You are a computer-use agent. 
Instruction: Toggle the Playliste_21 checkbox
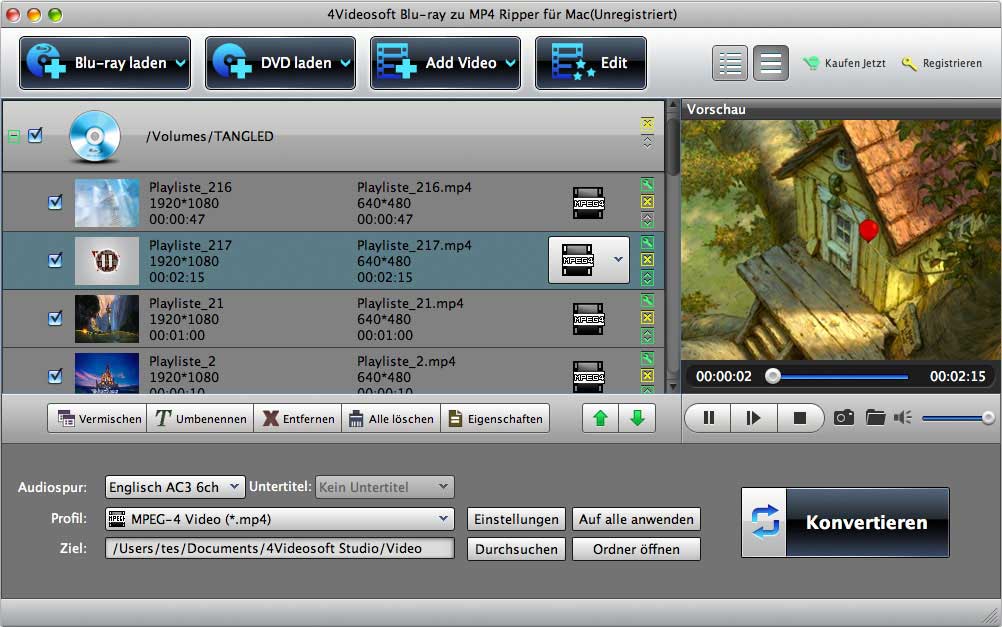point(56,318)
